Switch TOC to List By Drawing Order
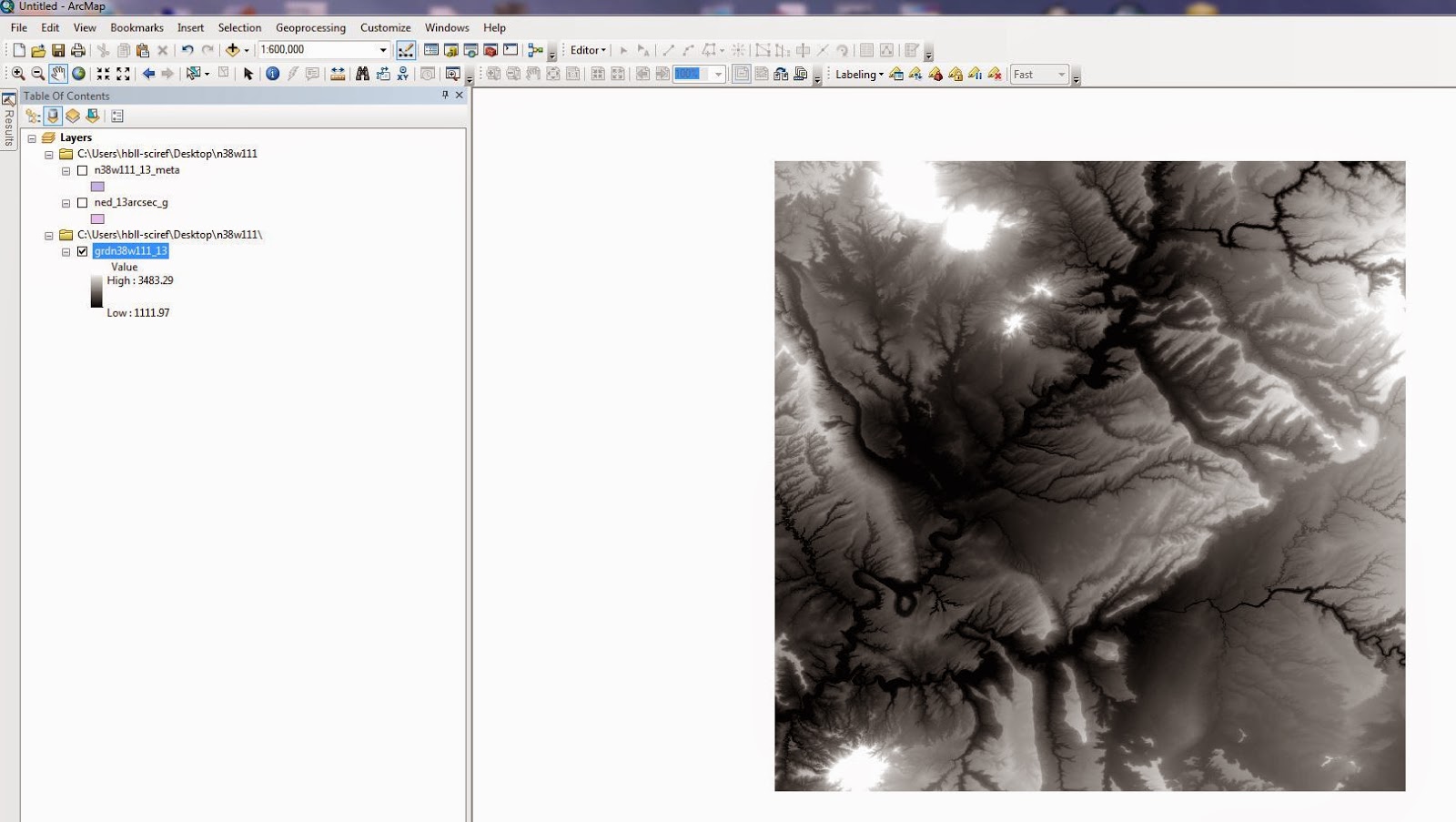The image size is (1456, 822). [33, 116]
